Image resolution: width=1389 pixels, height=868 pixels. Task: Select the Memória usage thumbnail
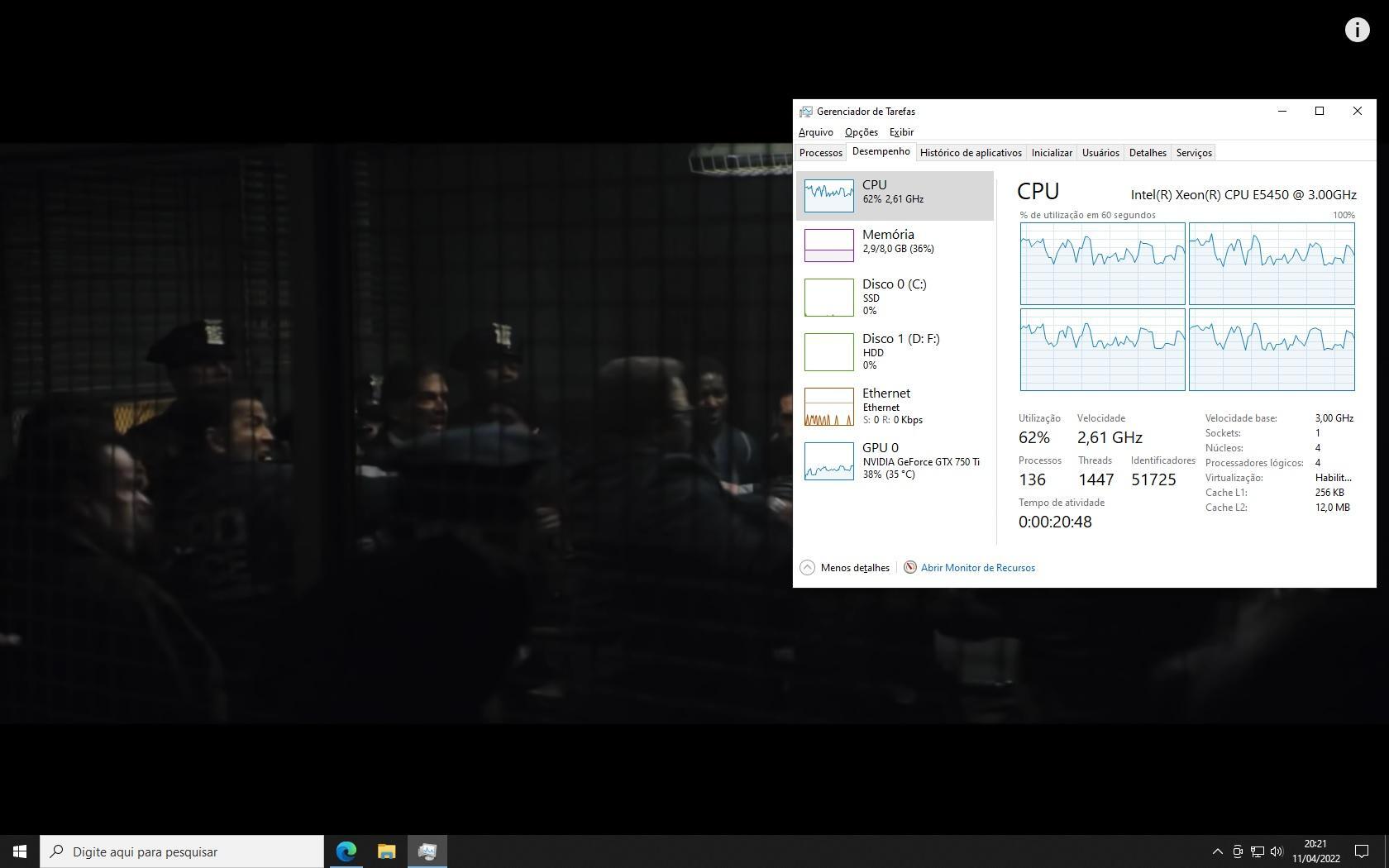pyautogui.click(x=829, y=246)
